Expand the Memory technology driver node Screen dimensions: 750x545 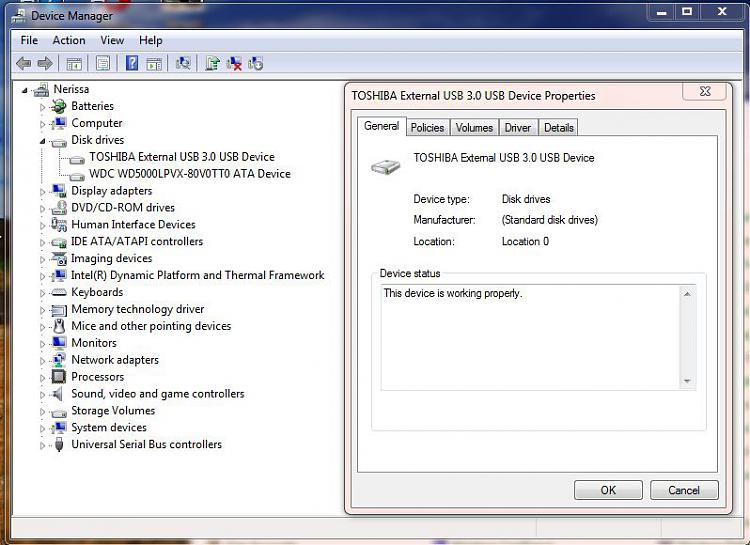(x=42, y=310)
